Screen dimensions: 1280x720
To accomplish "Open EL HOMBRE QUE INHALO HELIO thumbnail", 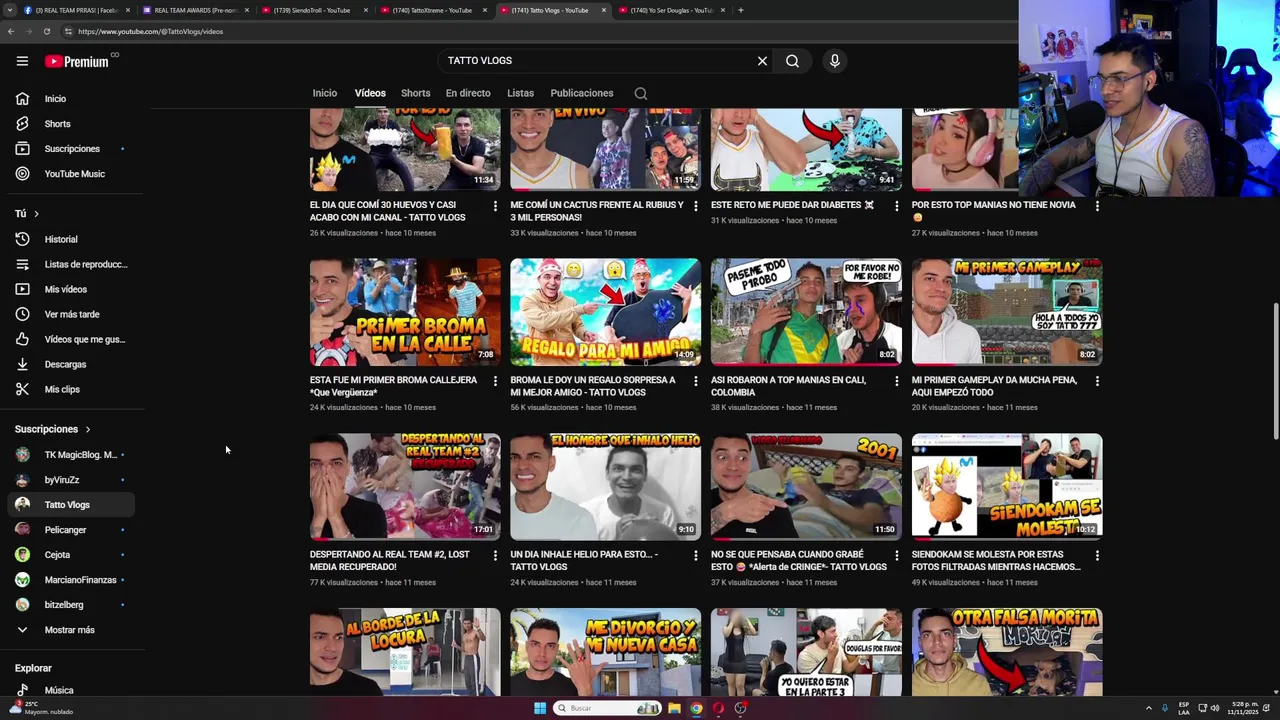I will click(605, 487).
